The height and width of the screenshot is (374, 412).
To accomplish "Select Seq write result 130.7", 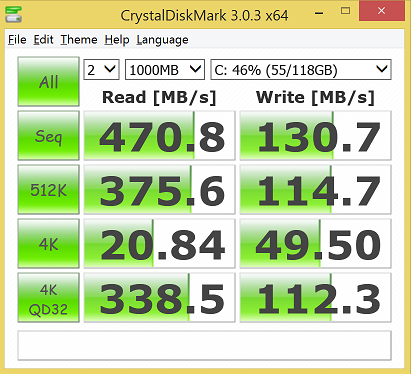I will tap(315, 136).
